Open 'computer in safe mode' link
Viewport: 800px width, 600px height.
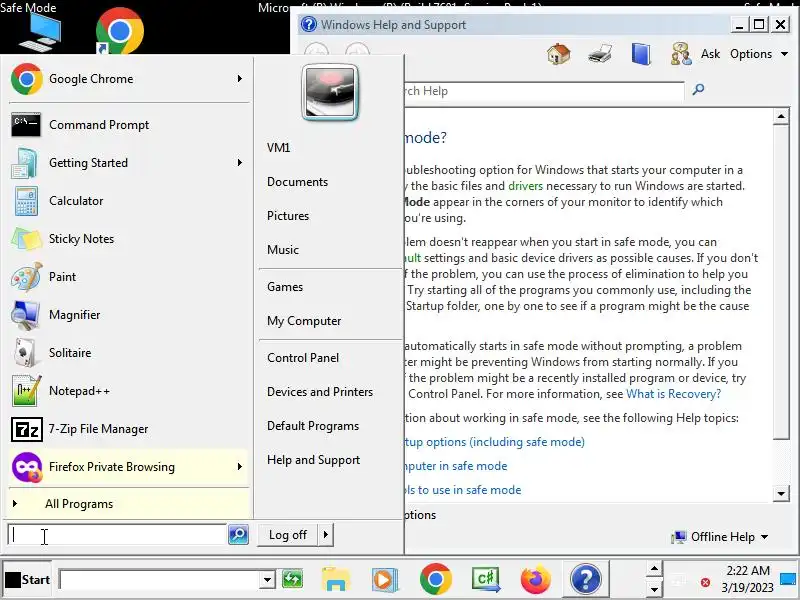(456, 466)
